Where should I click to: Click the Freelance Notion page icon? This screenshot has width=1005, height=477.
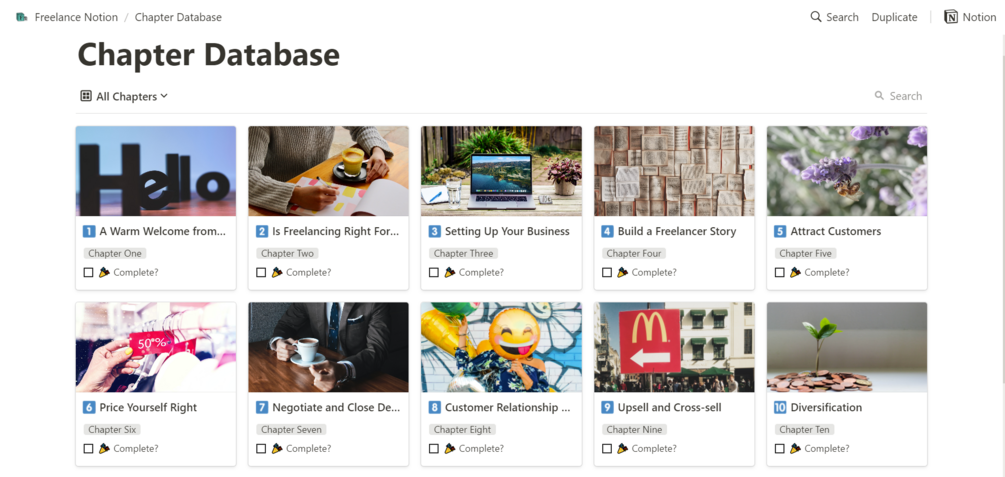(22, 17)
